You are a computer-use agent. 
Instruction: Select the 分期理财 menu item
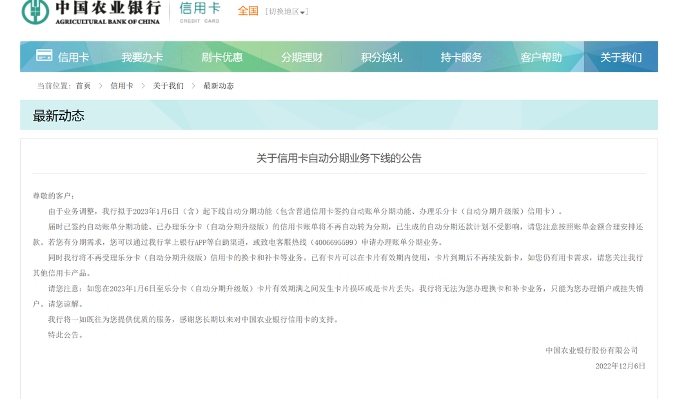point(301,57)
